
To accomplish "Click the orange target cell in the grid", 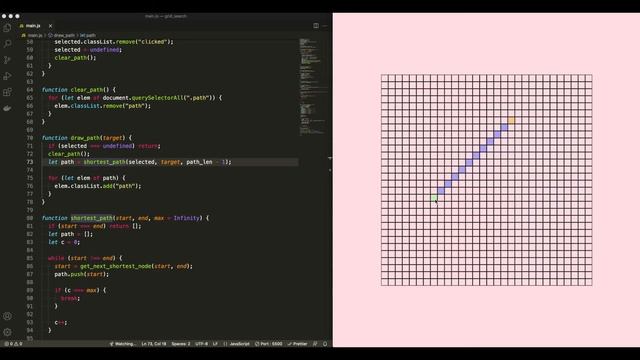I will pos(511,120).
